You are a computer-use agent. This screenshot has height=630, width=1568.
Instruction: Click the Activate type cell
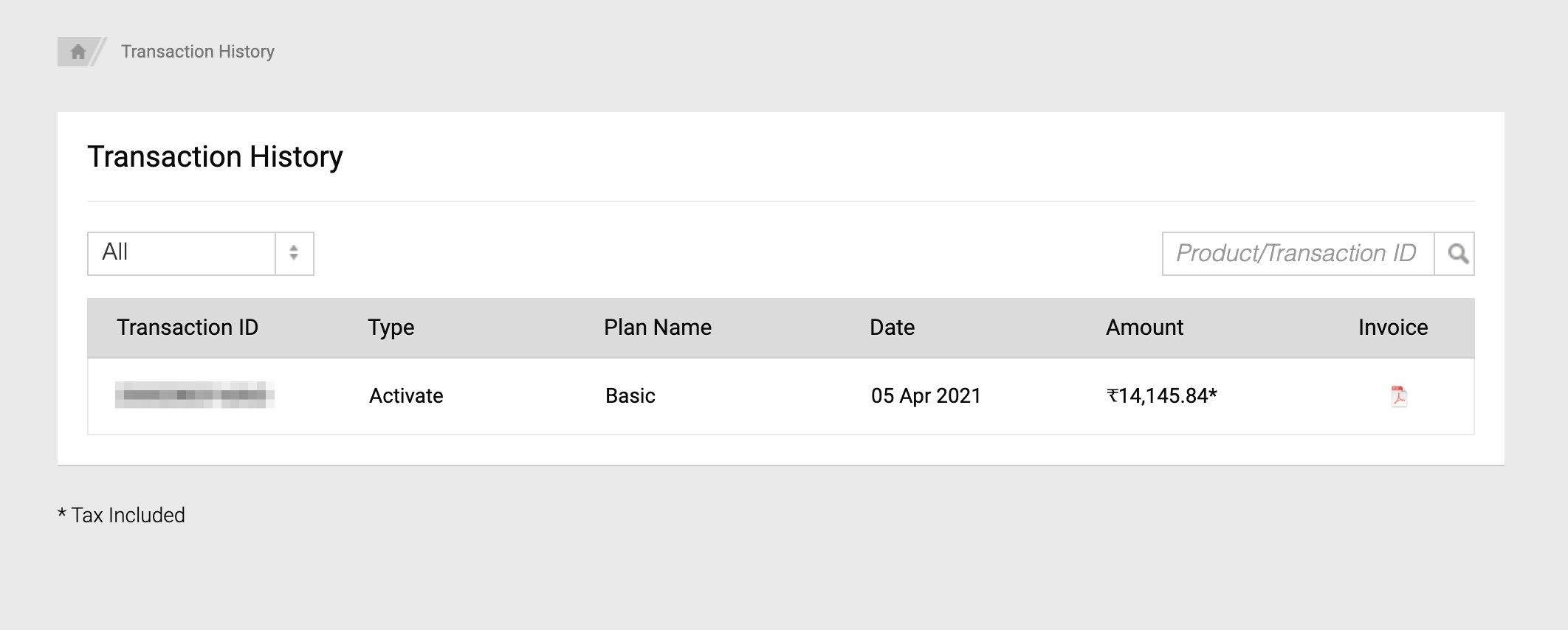[x=406, y=396]
